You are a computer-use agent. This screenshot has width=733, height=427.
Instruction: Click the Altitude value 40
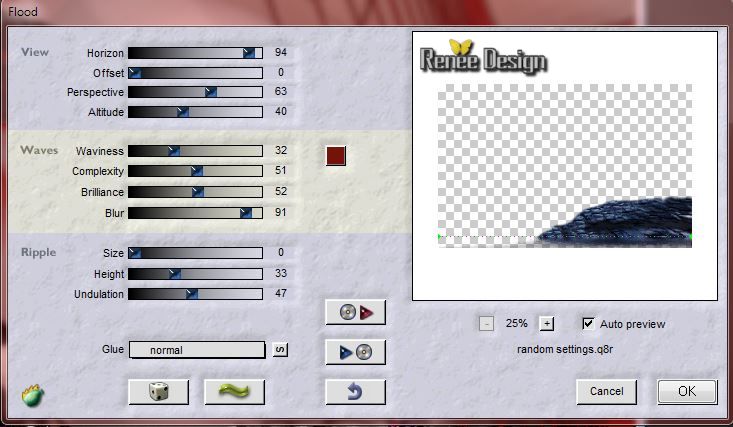tap(280, 111)
